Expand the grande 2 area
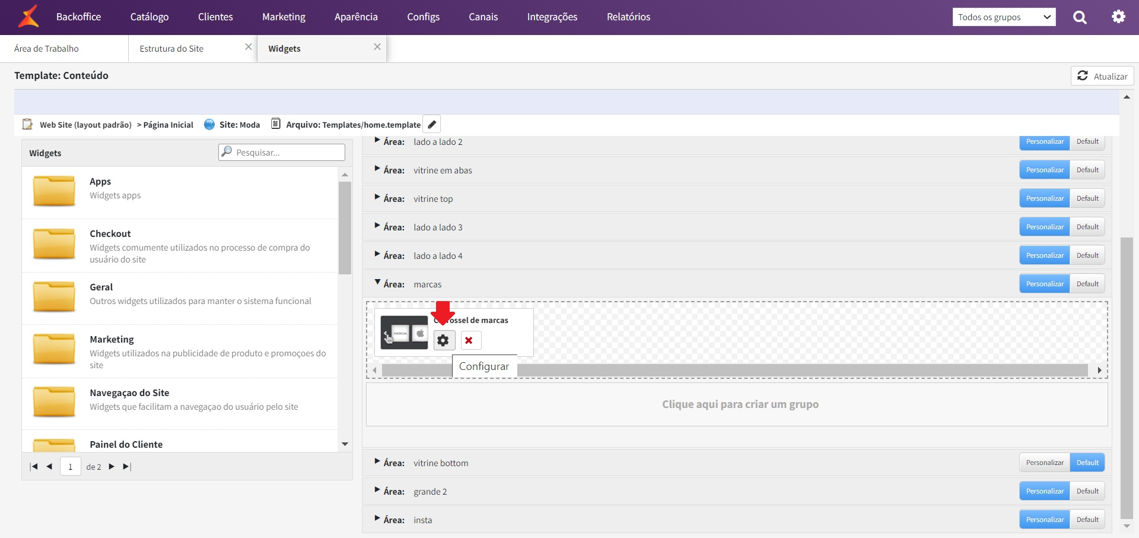The width and height of the screenshot is (1139, 538). coord(377,490)
